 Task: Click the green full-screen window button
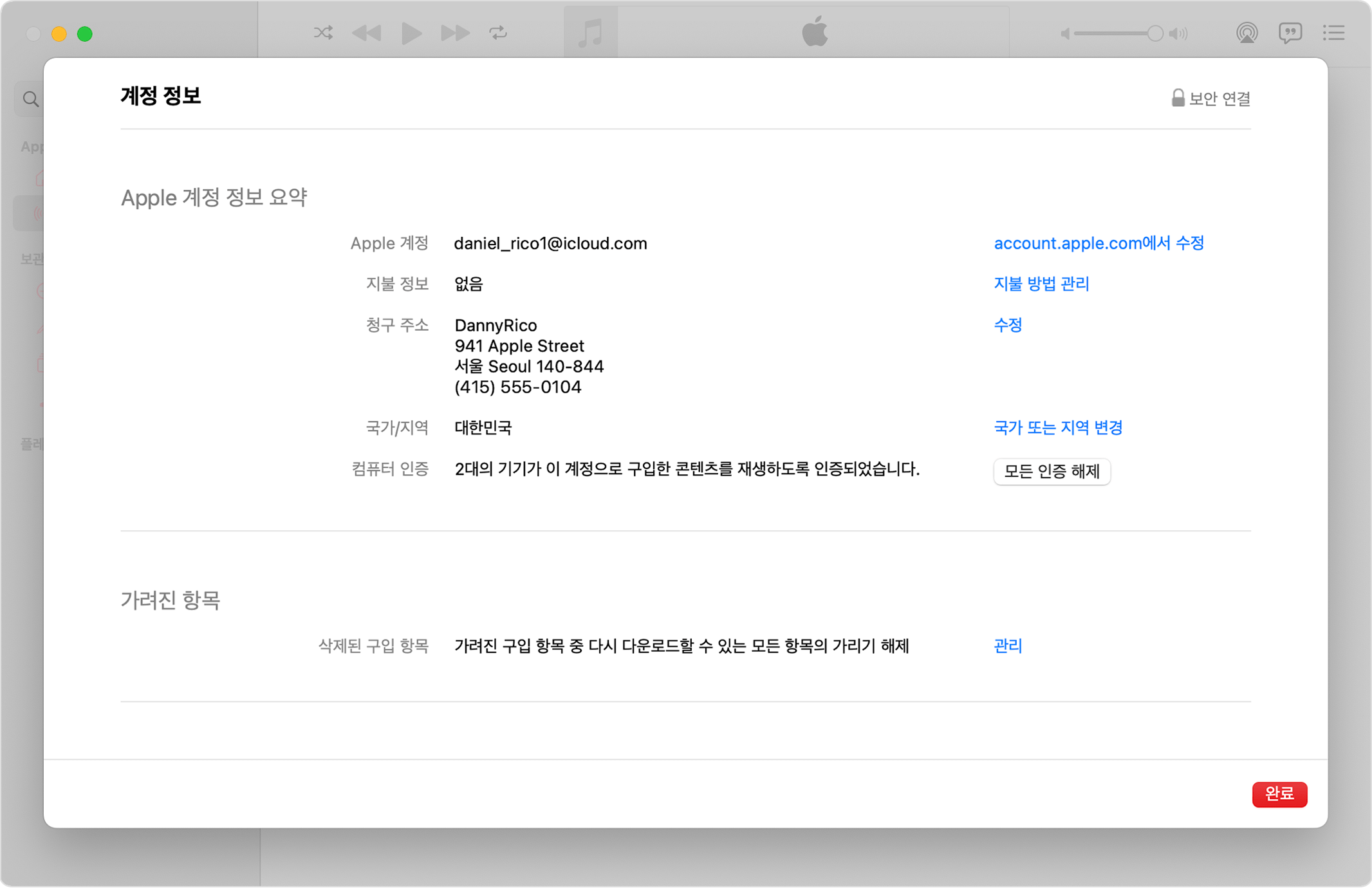[85, 33]
